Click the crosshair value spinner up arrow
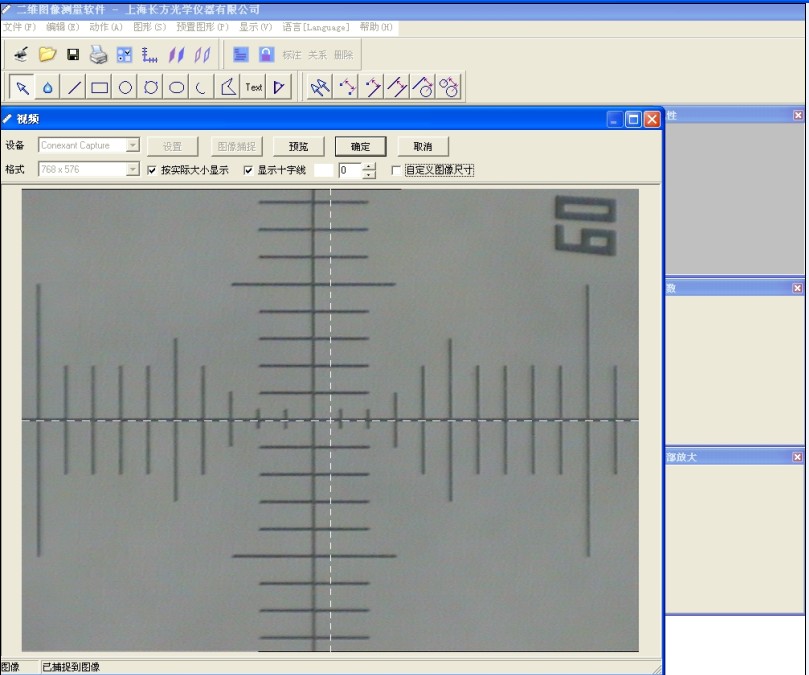This screenshot has width=809, height=675. [x=369, y=166]
